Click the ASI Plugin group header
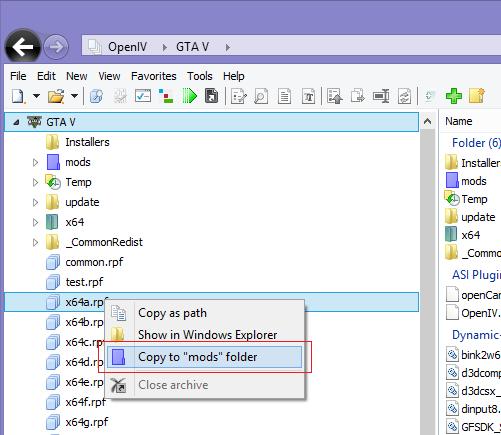 pos(476,275)
